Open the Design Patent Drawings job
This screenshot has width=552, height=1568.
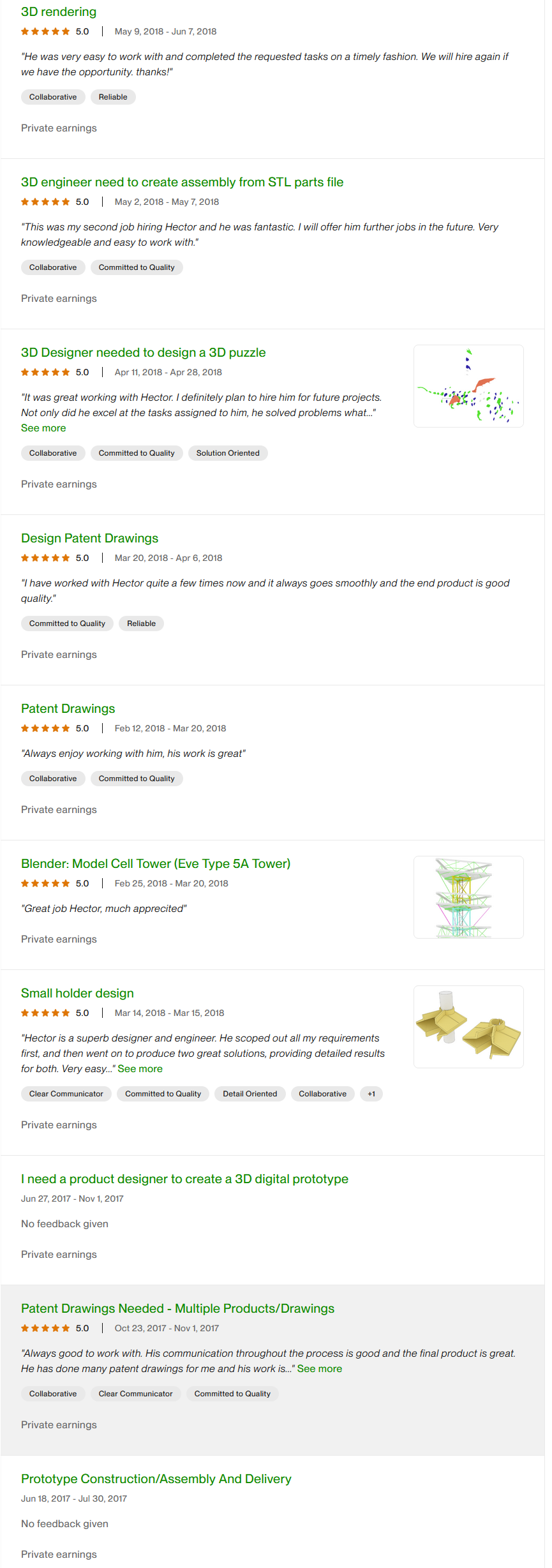coord(89,539)
